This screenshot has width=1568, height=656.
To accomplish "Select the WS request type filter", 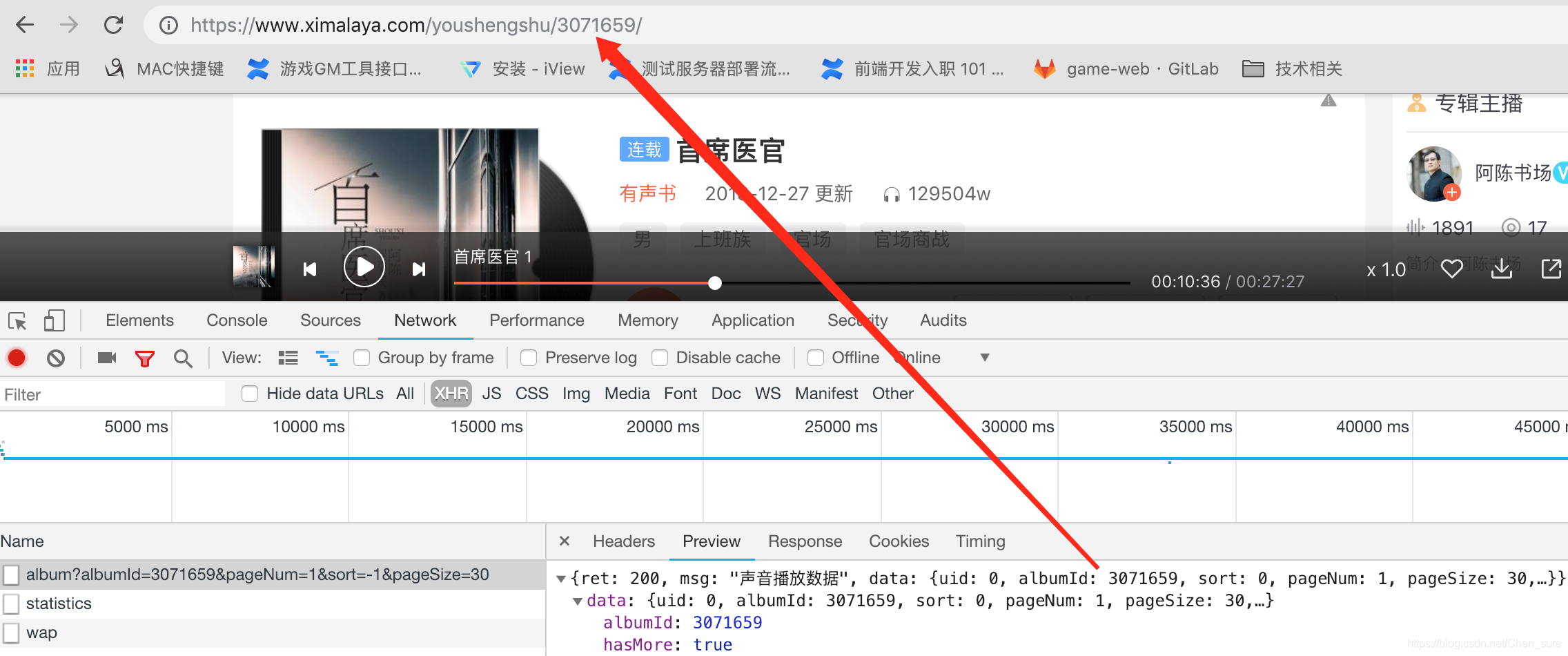I will (767, 394).
